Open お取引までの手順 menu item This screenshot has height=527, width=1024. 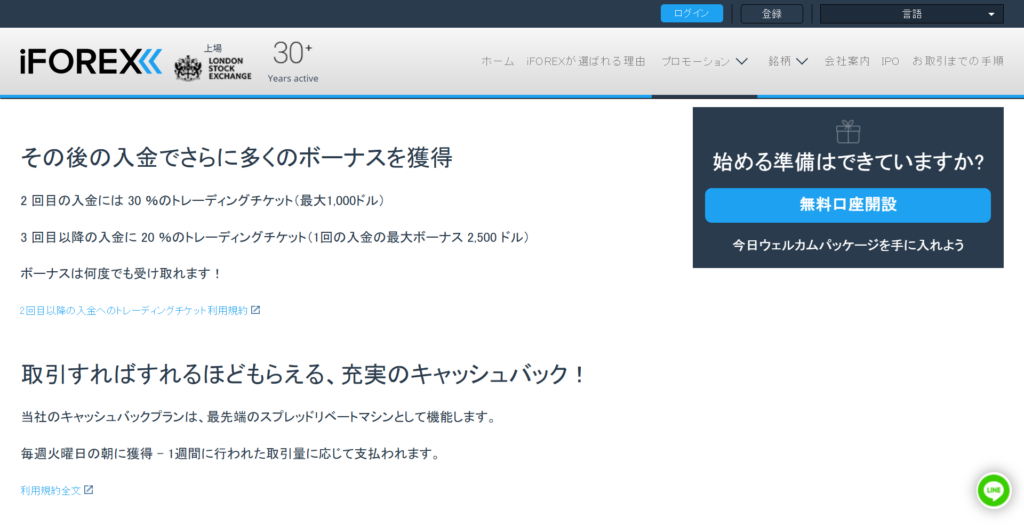pyautogui.click(x=957, y=61)
